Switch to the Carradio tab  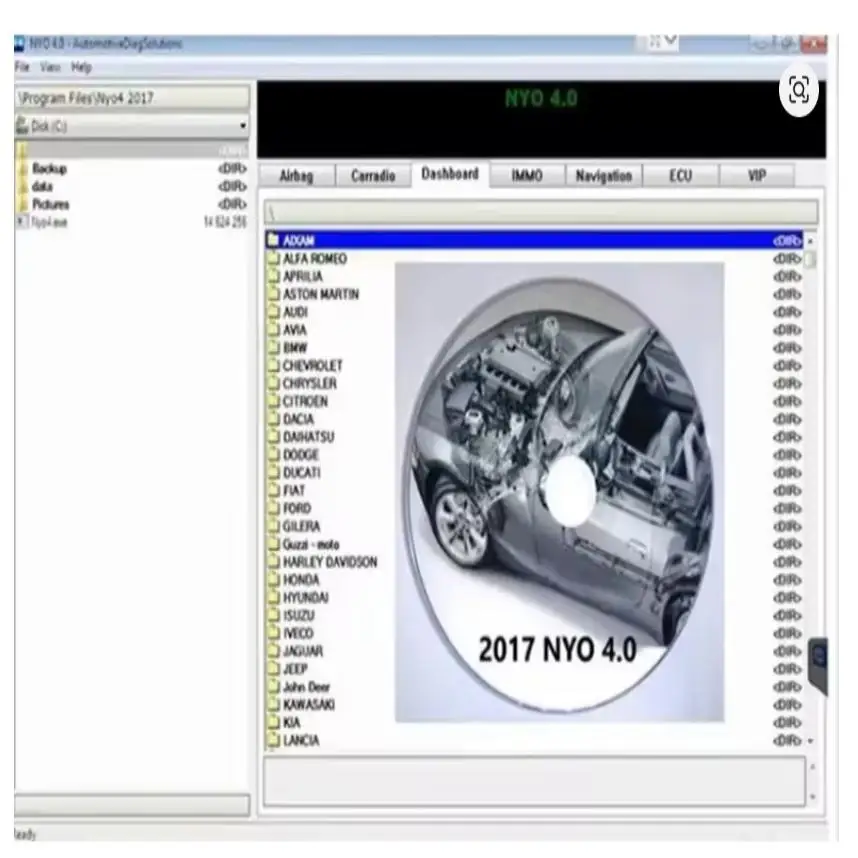373,176
